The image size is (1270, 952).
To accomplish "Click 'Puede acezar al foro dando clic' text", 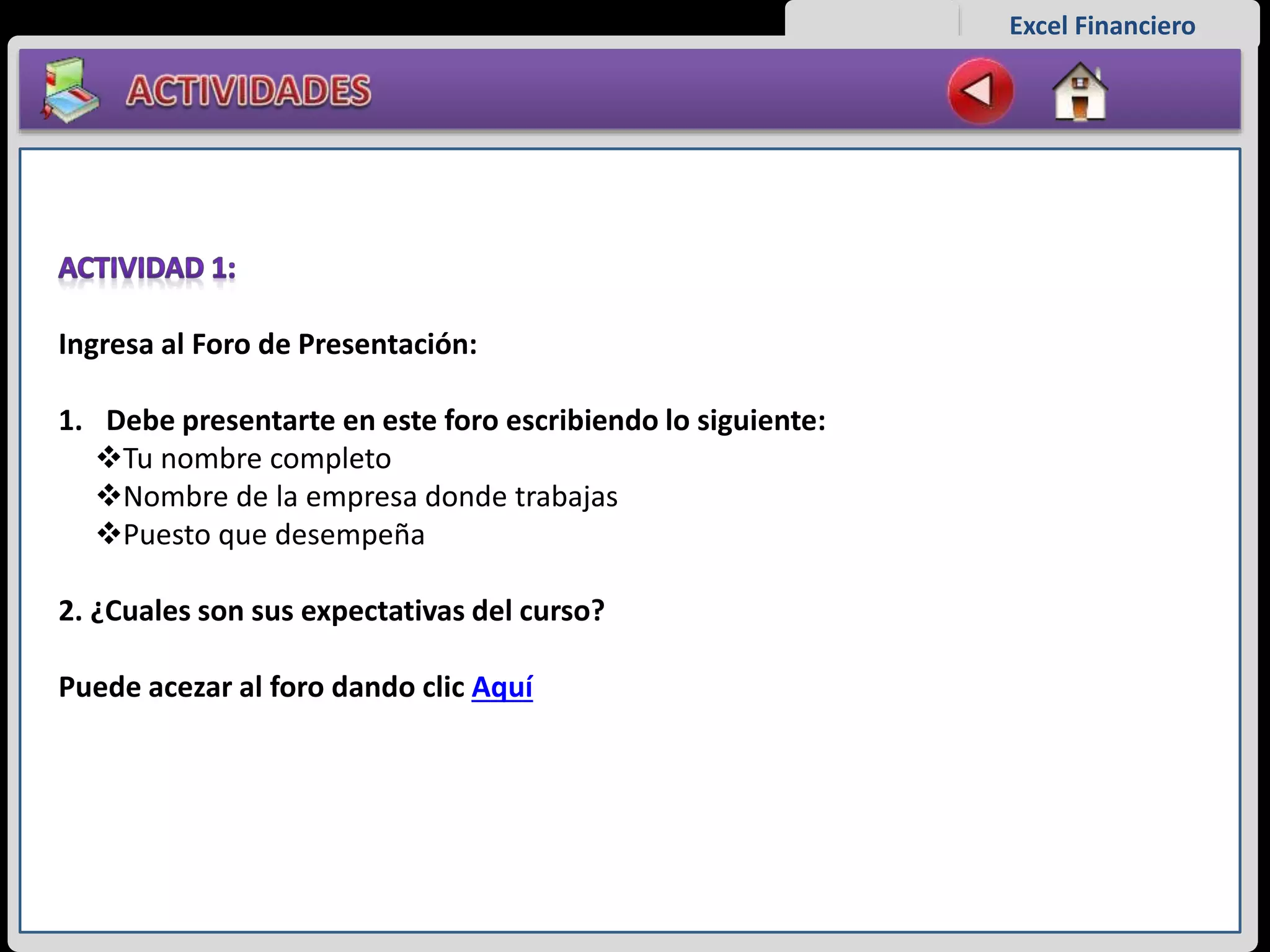I will [262, 687].
